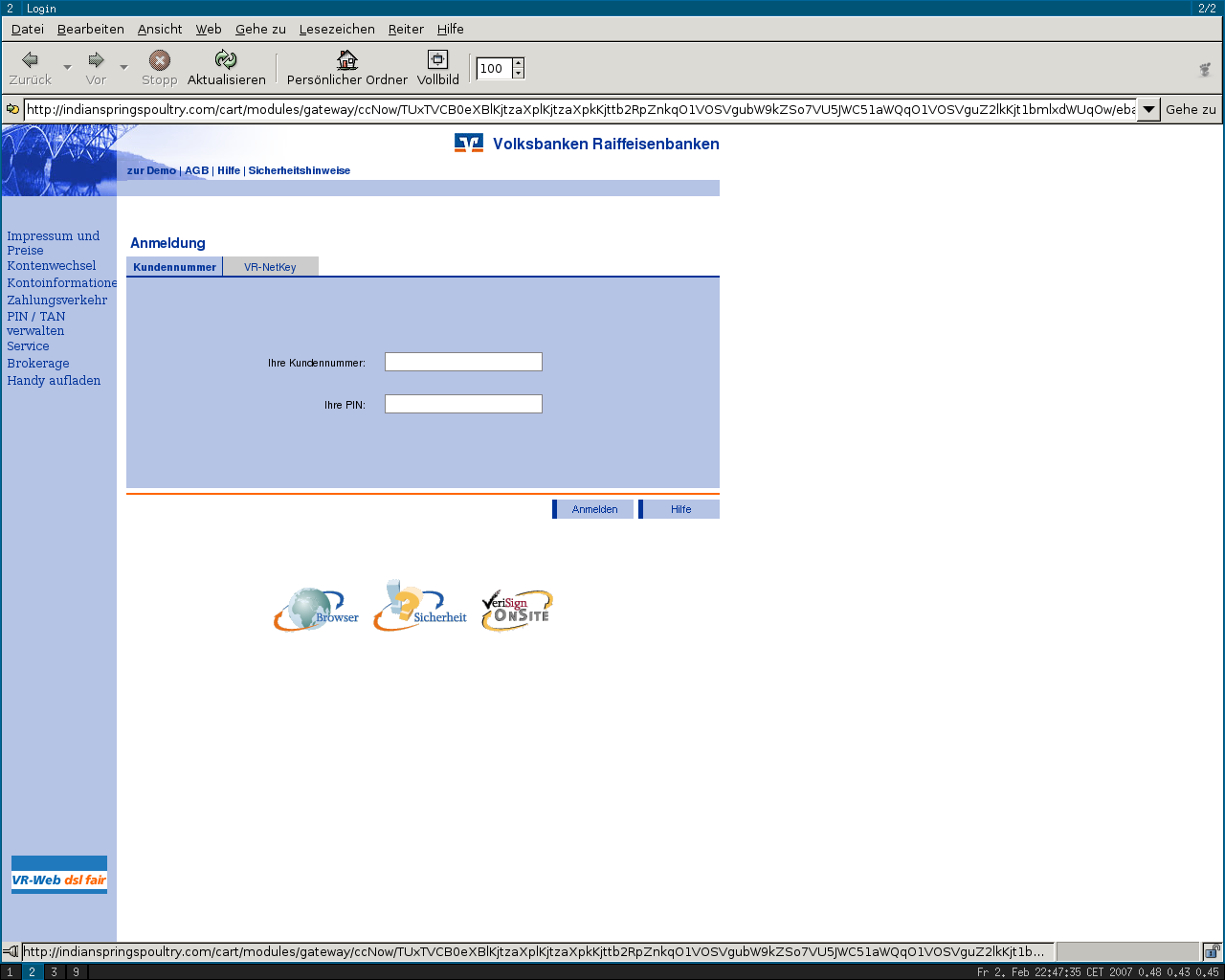
Task: Click the page icon left of the address bar
Action: click(12, 109)
